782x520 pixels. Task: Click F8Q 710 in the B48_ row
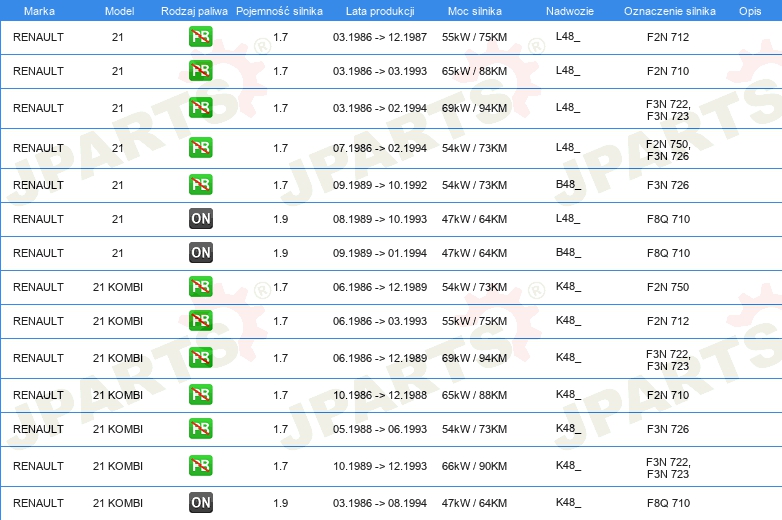click(x=668, y=253)
